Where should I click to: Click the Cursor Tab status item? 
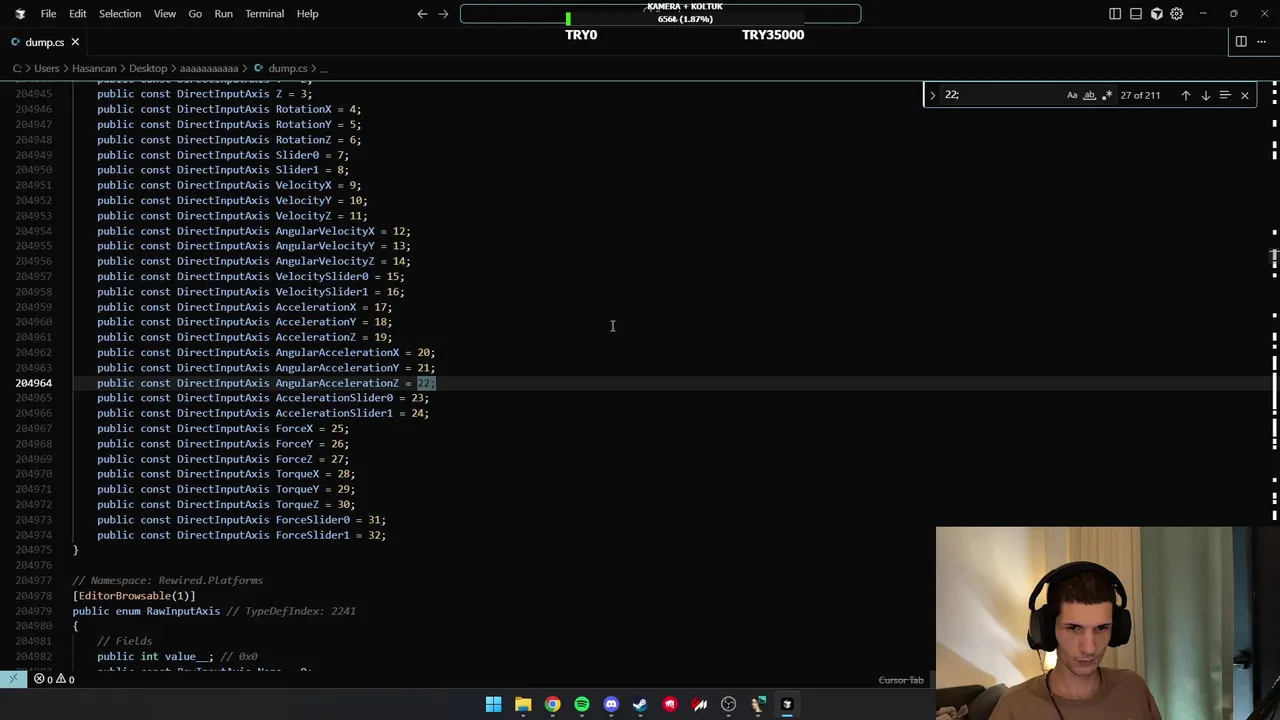(901, 680)
